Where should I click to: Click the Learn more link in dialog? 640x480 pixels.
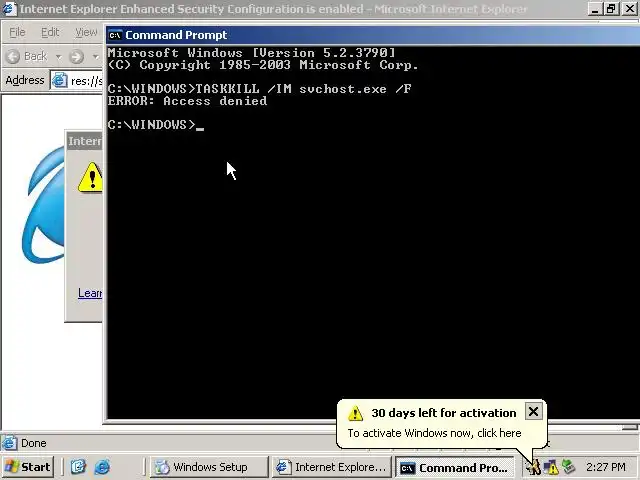tap(90, 293)
